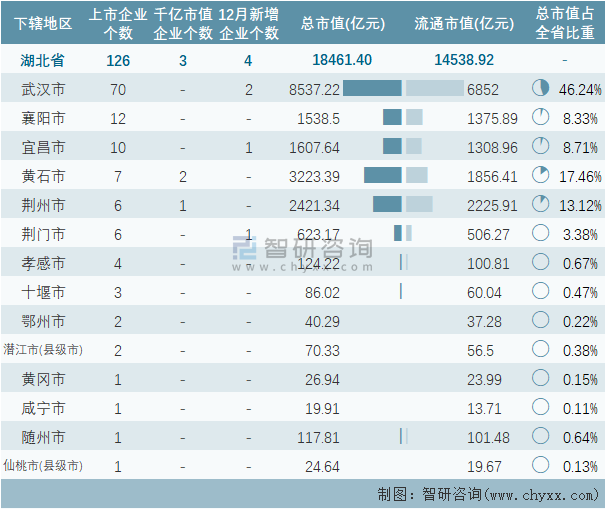Click the 潜江市(县级市) row label
The image size is (605, 509).
(42, 350)
